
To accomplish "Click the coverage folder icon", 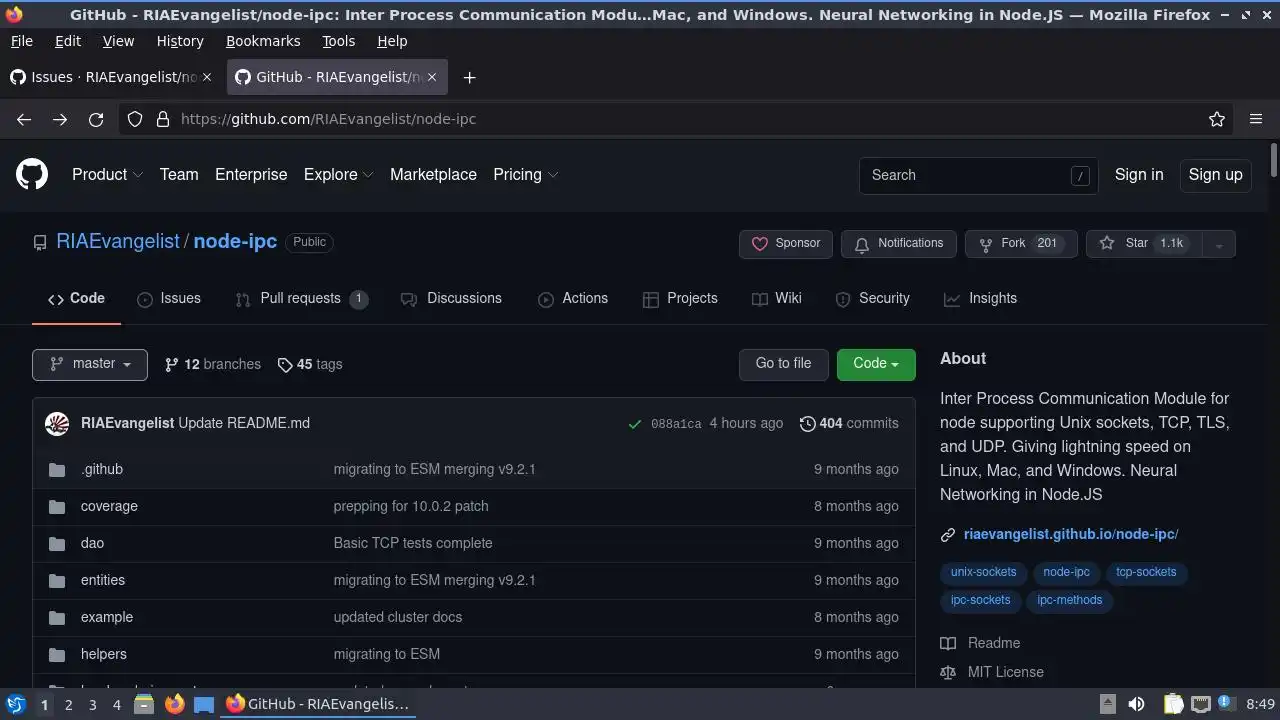I will [x=57, y=506].
